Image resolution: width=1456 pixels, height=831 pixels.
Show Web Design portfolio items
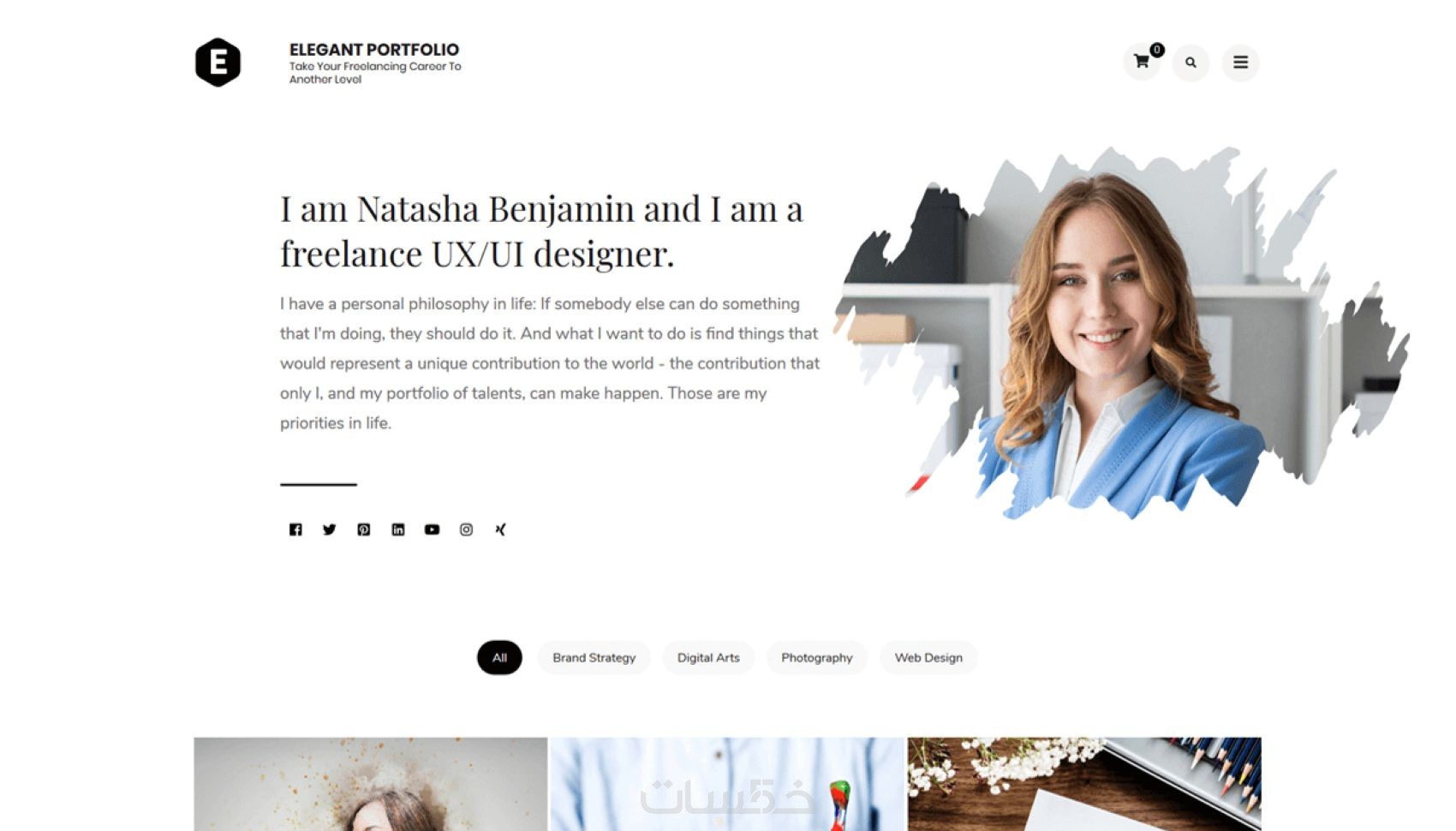928,657
